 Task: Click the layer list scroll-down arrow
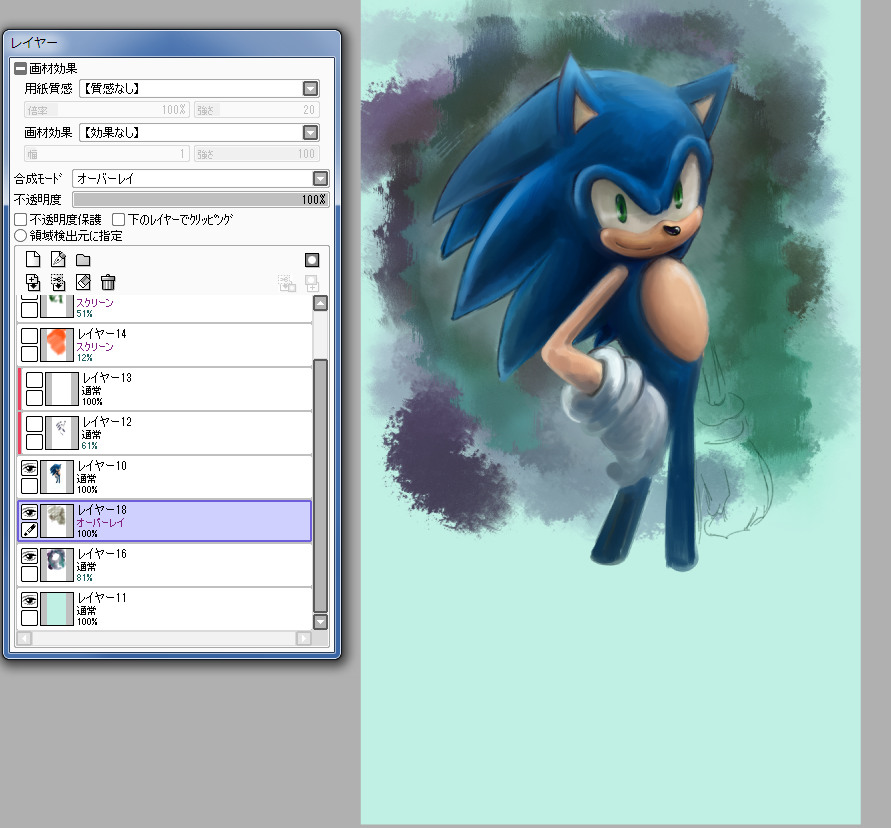click(x=320, y=621)
